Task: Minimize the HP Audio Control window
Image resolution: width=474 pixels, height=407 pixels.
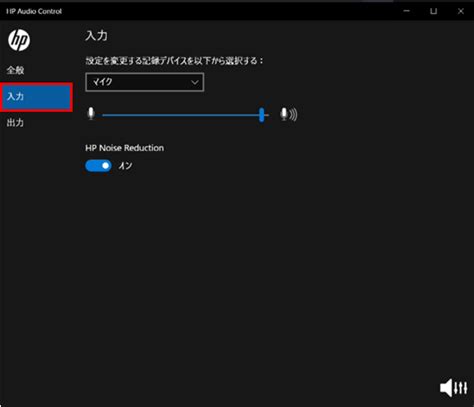Action: [x=406, y=11]
